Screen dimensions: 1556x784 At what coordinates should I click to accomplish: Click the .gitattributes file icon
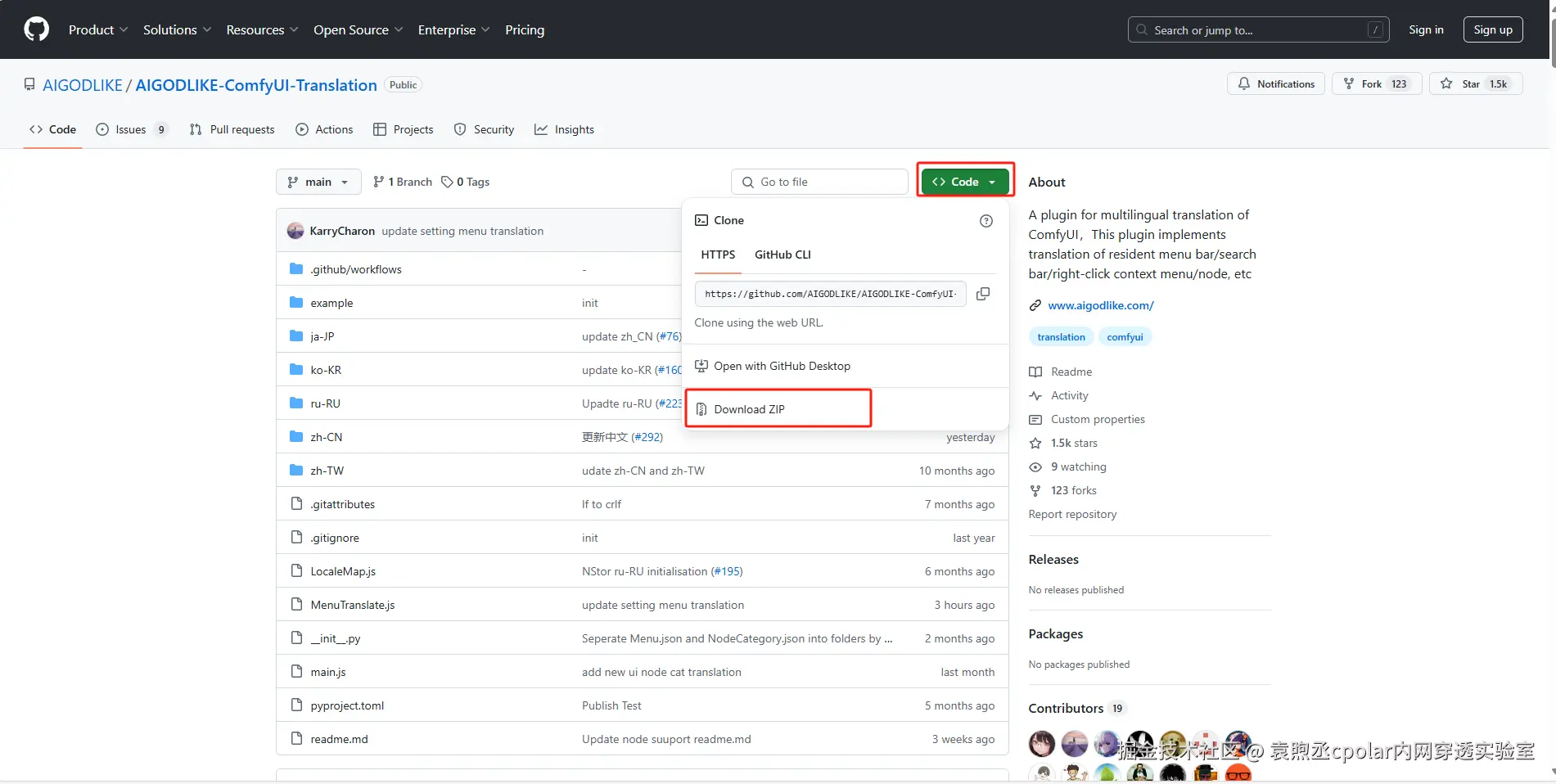[x=296, y=504]
